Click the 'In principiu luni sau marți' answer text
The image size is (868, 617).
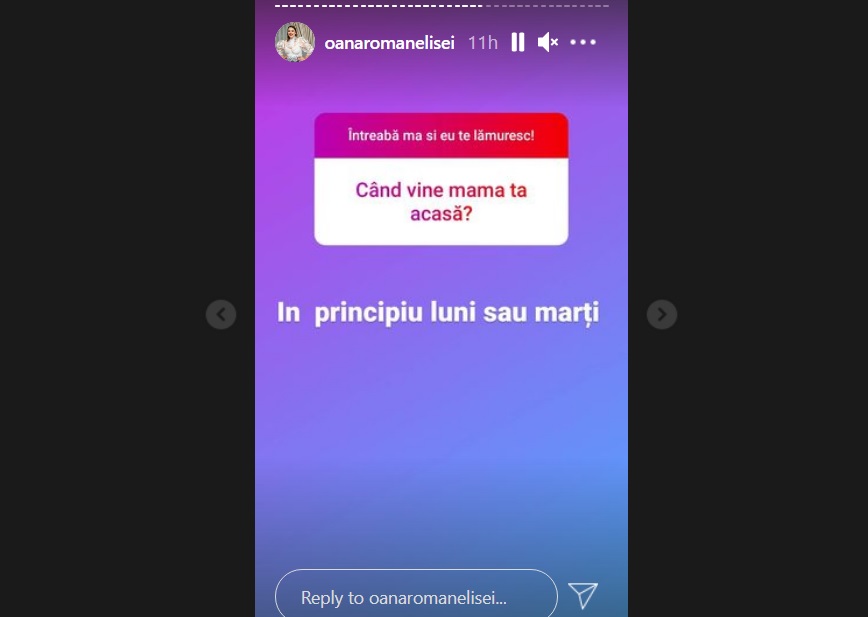click(438, 313)
